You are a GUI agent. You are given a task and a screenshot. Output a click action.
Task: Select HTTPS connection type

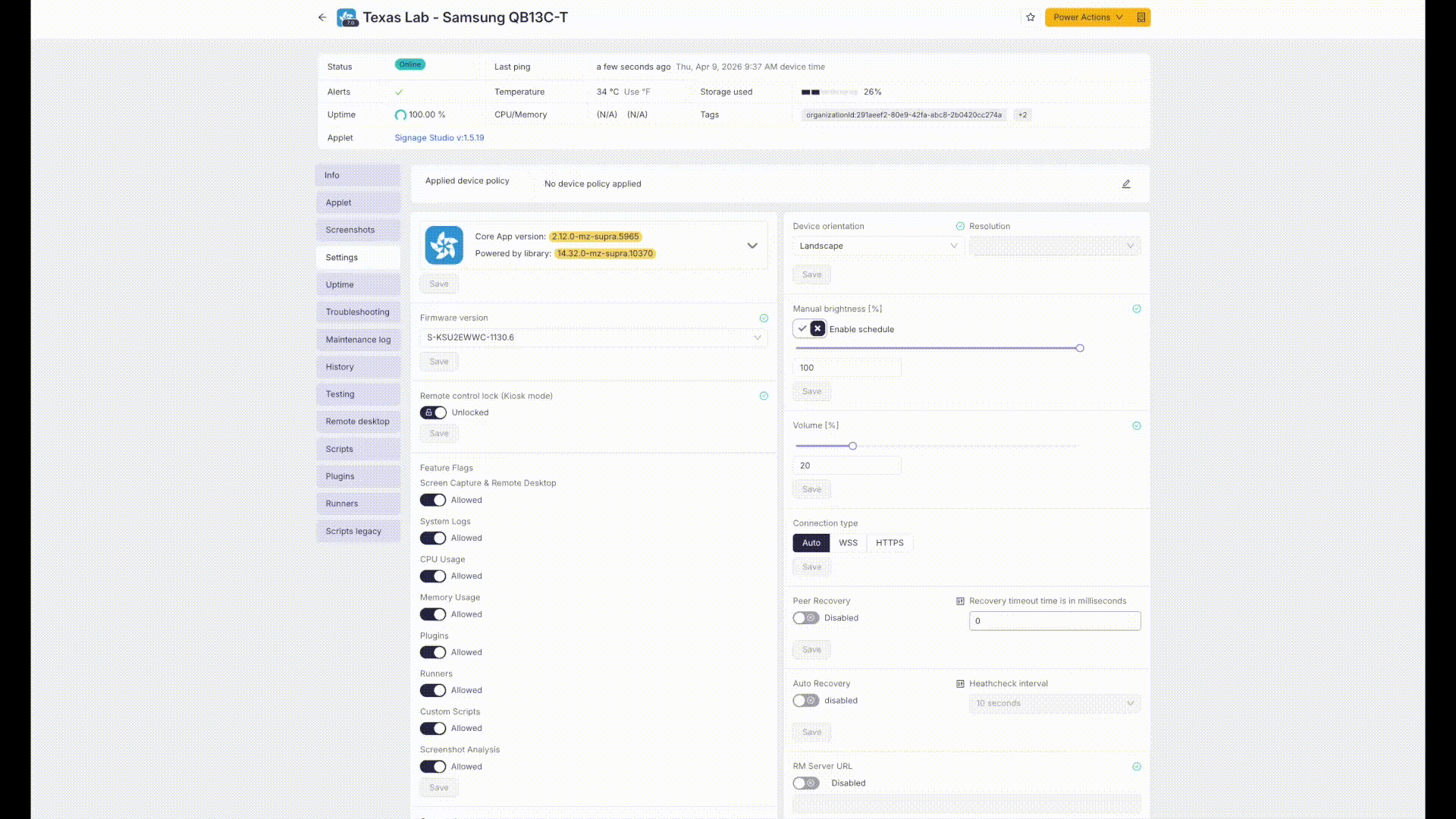click(890, 543)
